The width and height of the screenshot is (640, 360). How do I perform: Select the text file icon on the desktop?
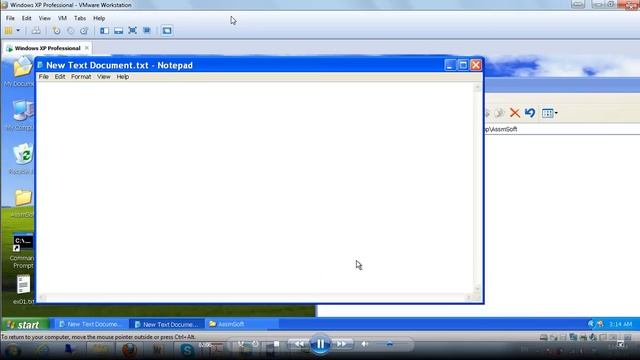point(23,290)
